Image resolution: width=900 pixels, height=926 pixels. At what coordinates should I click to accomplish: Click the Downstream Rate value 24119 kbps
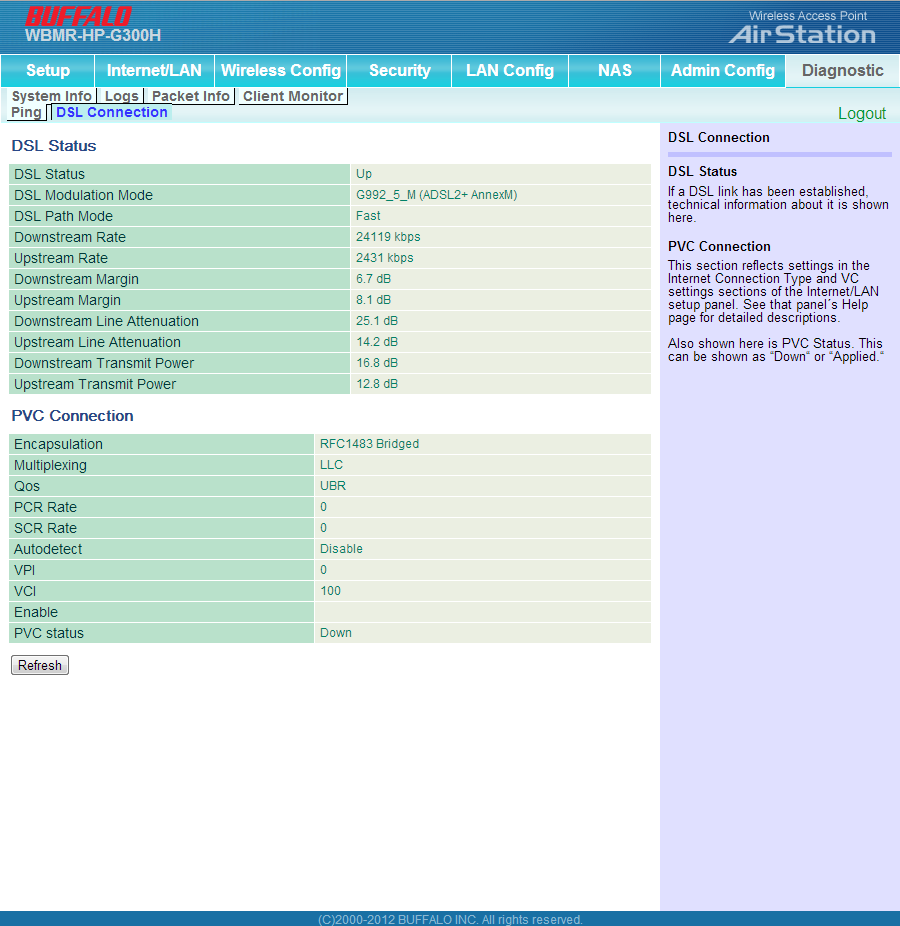pos(388,237)
